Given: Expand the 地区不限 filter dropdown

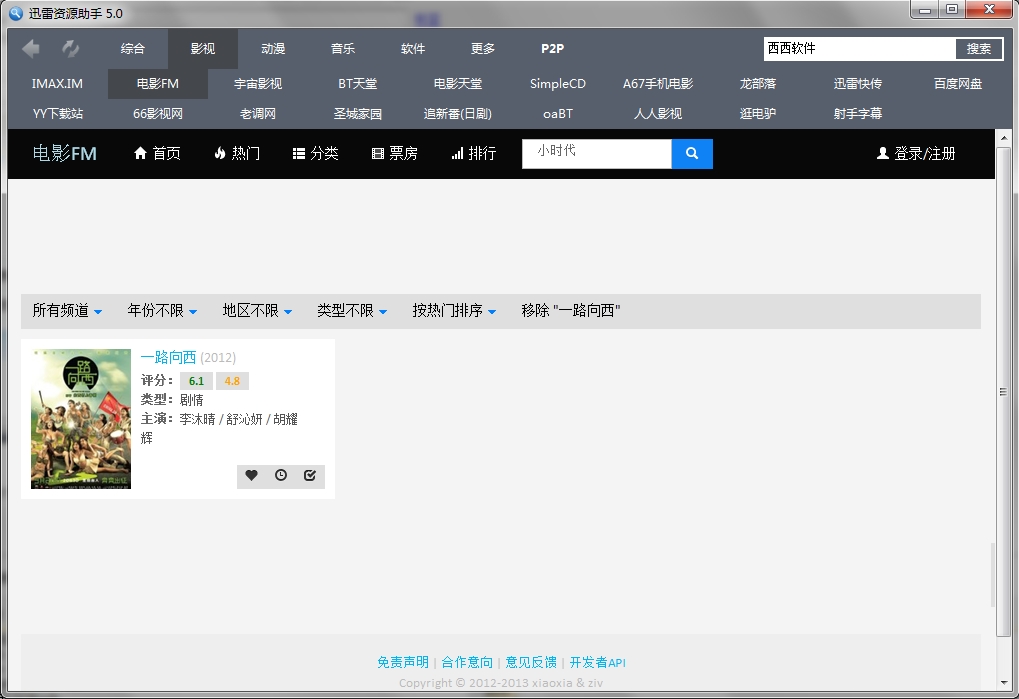Looking at the screenshot, I should pyautogui.click(x=257, y=311).
